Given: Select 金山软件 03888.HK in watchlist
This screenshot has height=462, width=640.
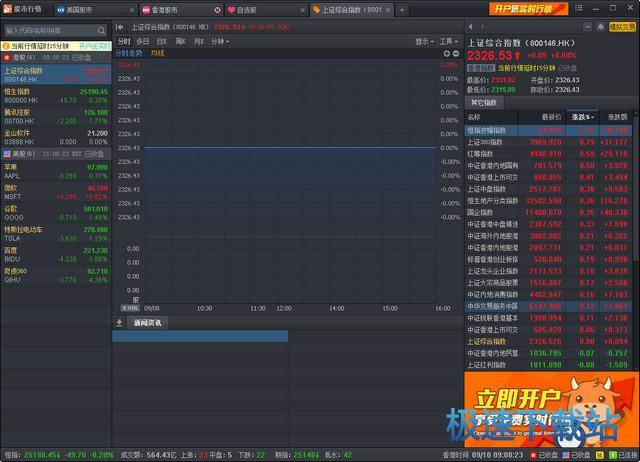Looking at the screenshot, I should (56, 137).
